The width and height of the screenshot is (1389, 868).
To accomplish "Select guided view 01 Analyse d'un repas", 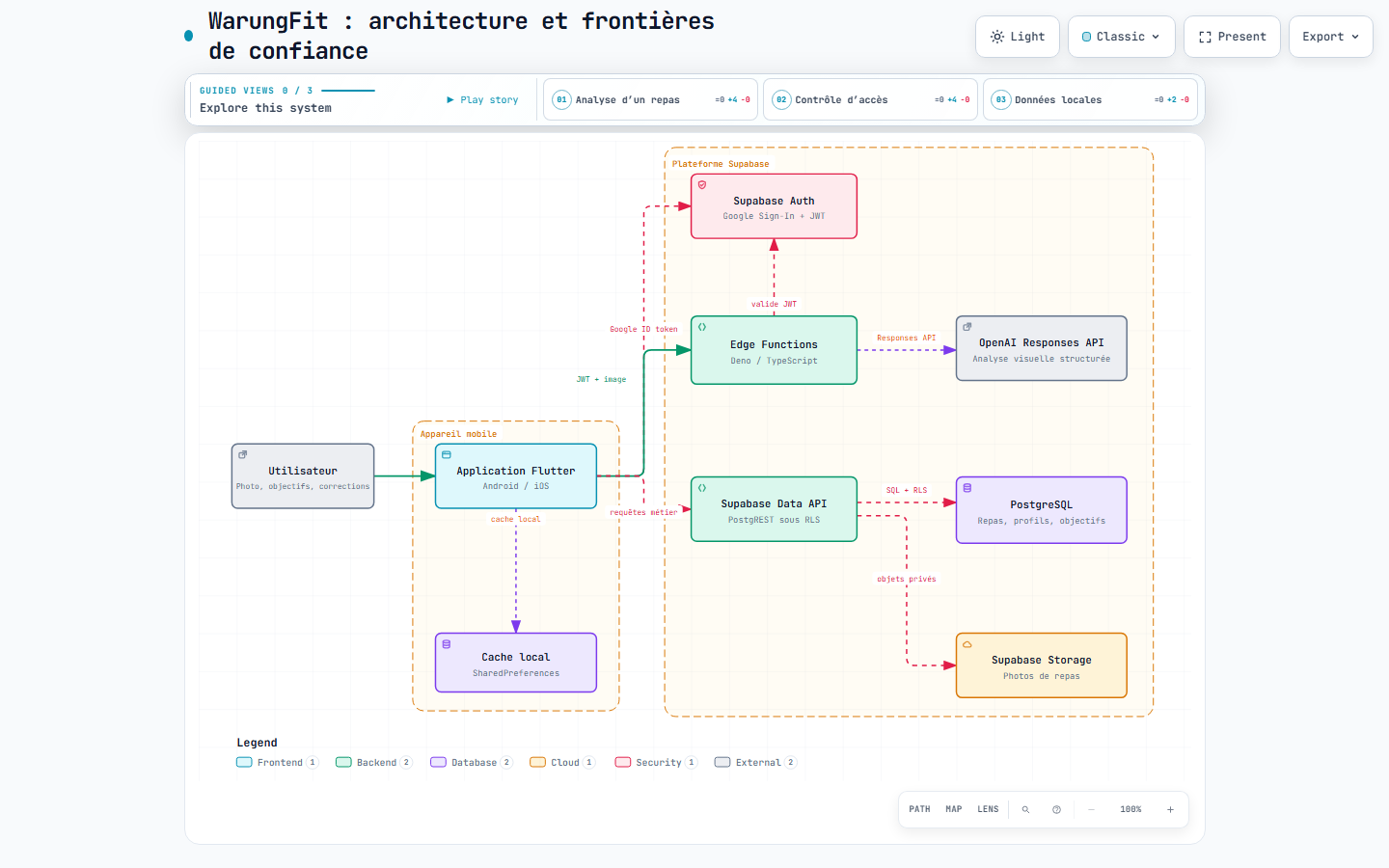I will click(x=650, y=99).
